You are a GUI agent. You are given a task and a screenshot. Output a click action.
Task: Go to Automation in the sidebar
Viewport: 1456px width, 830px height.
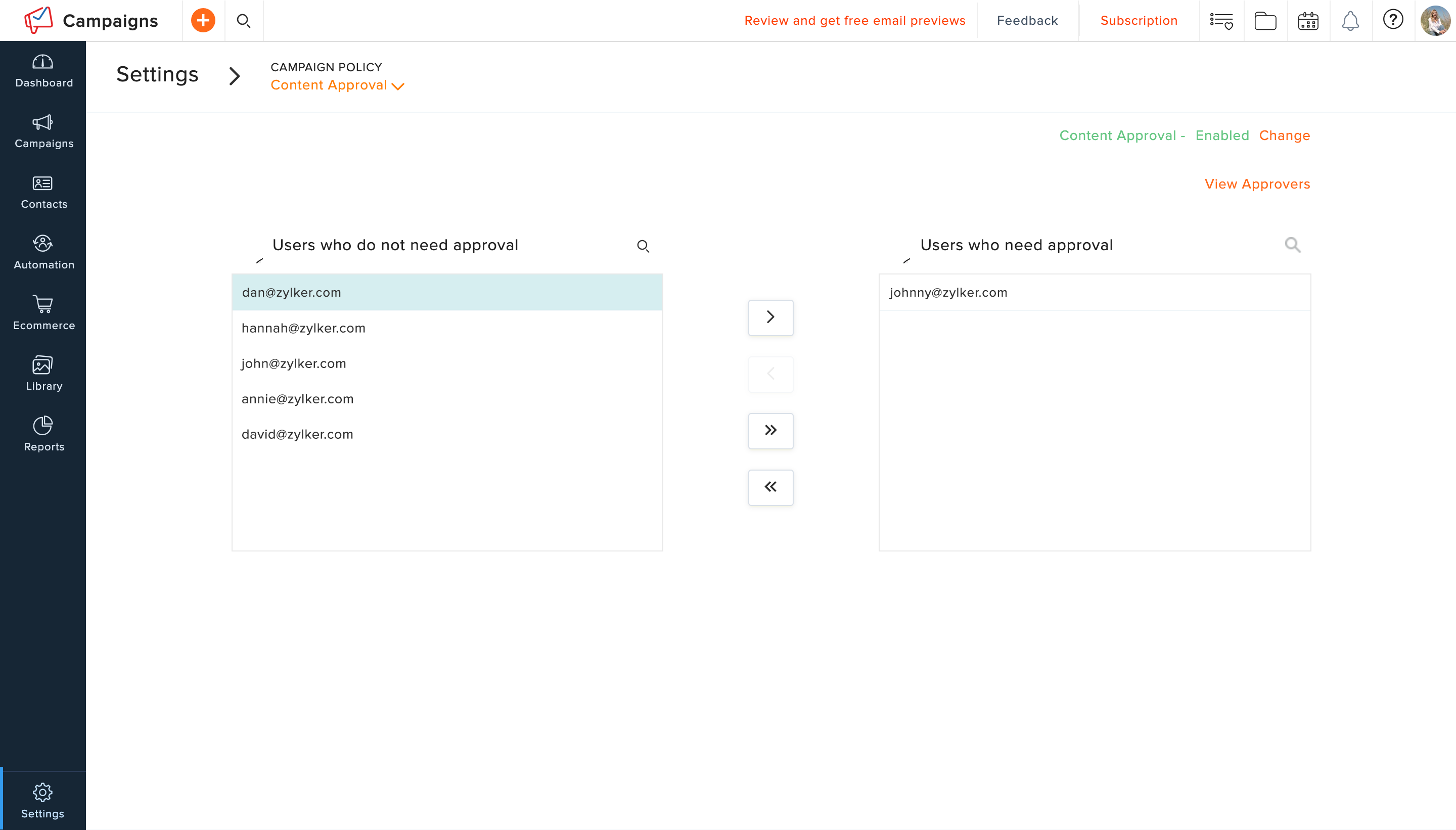point(43,252)
